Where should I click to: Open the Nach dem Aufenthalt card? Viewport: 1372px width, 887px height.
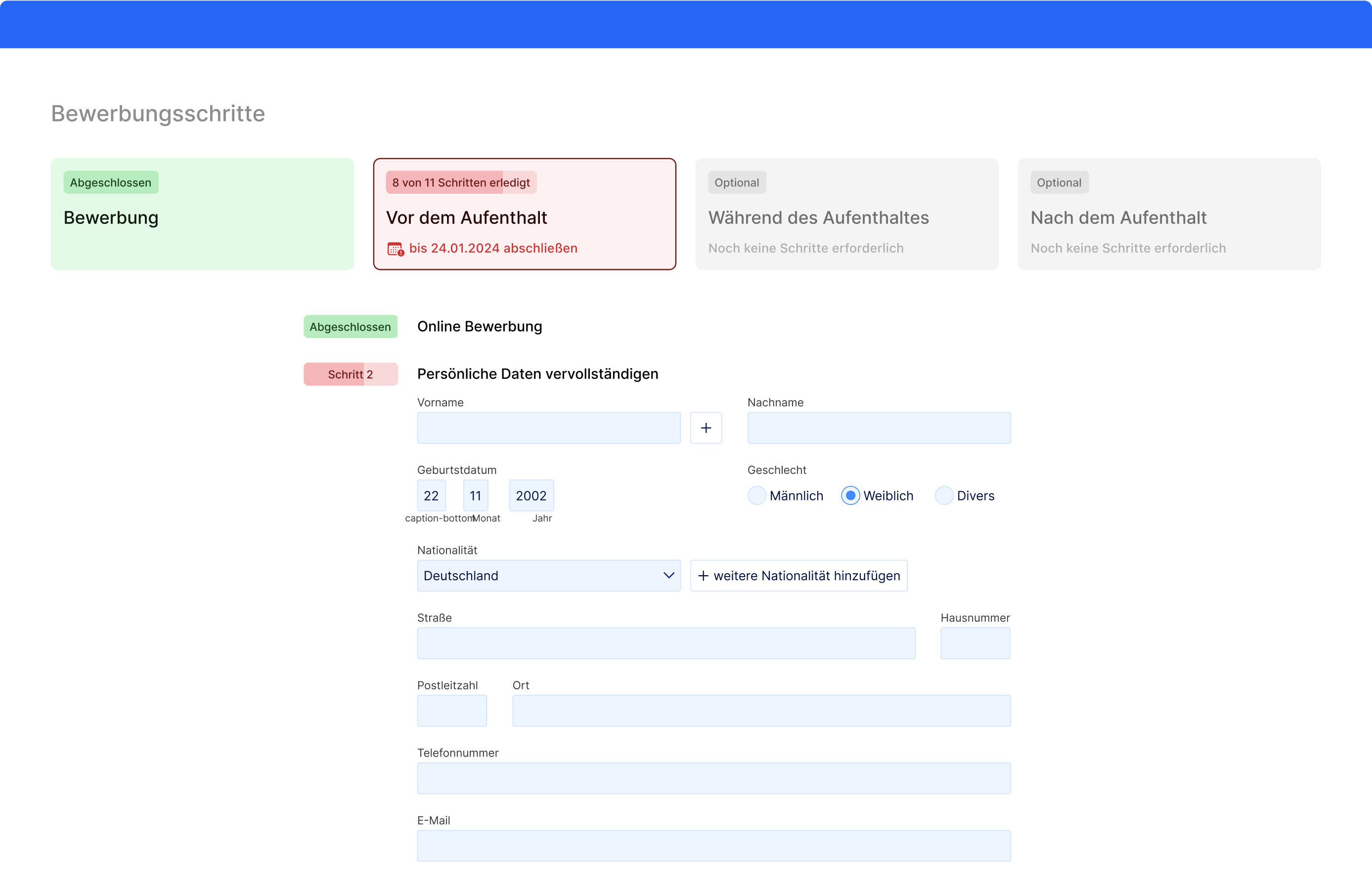click(x=1169, y=214)
